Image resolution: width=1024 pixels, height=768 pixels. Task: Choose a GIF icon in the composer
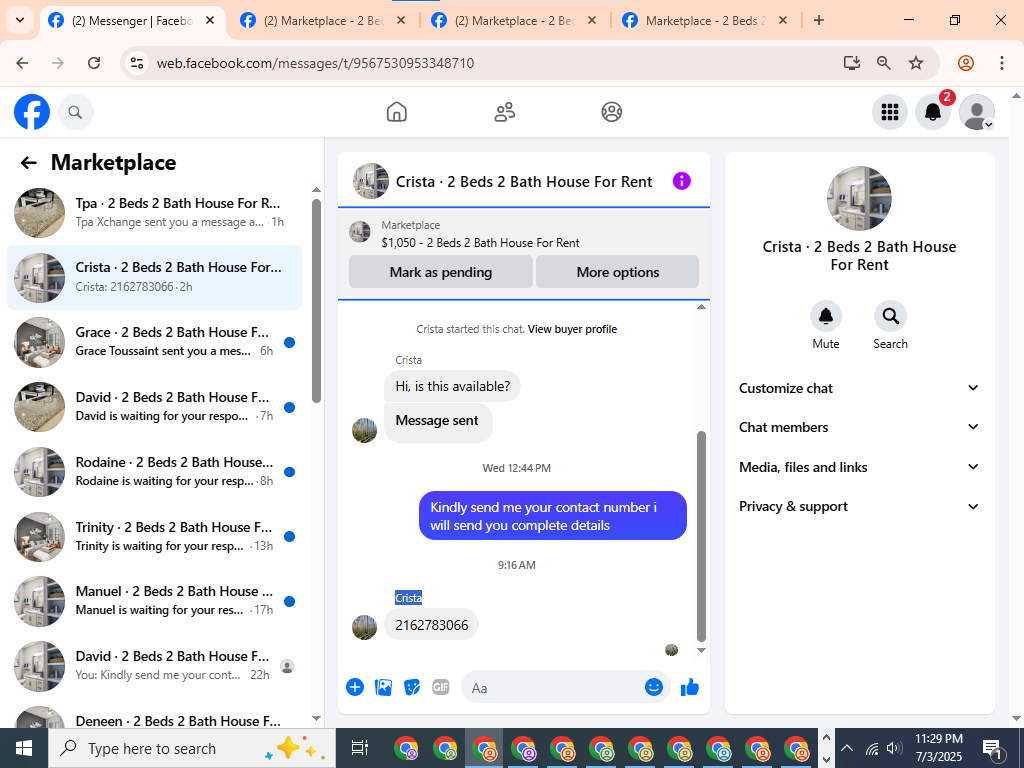(x=441, y=687)
